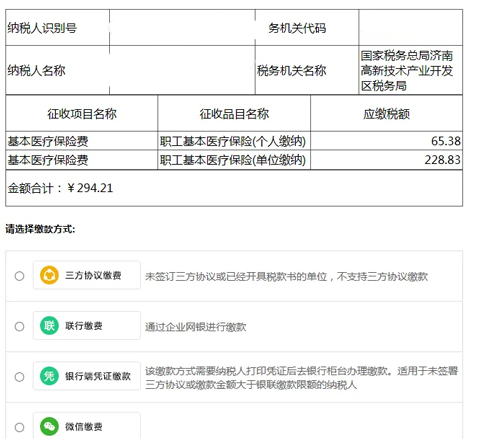Click the 税务机关名称 label
The width and height of the screenshot is (480, 439).
[291, 70]
